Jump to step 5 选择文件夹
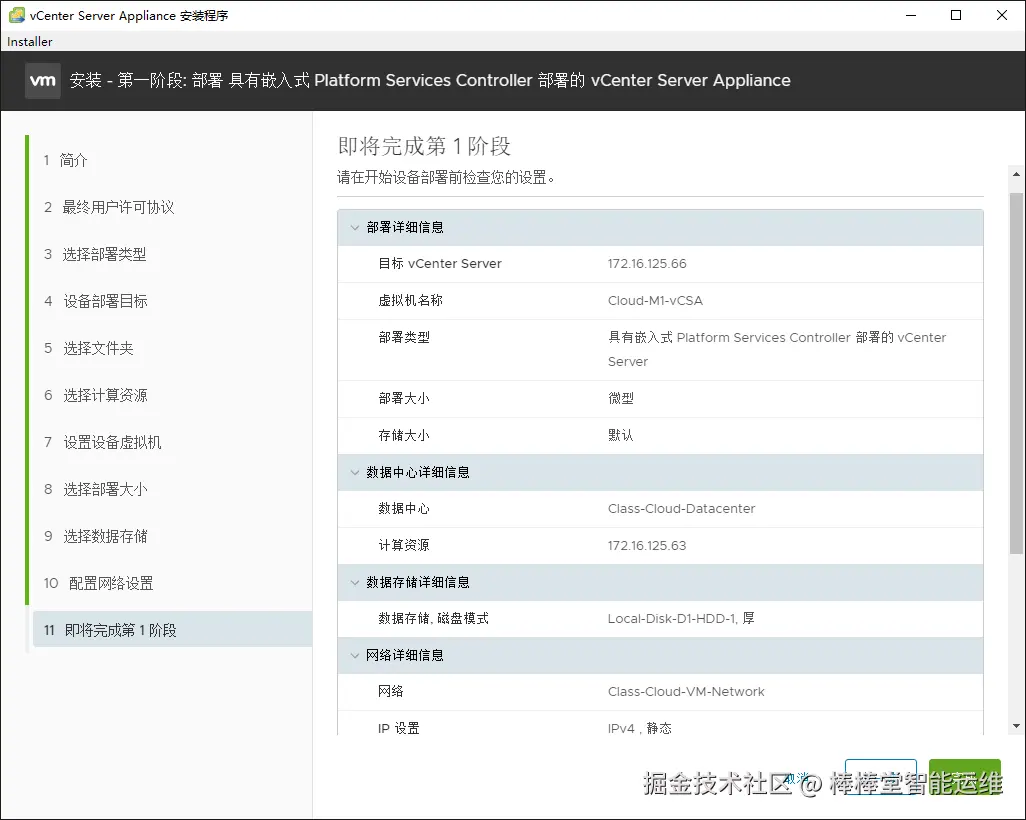Viewport: 1026px width, 820px height. pos(89,348)
